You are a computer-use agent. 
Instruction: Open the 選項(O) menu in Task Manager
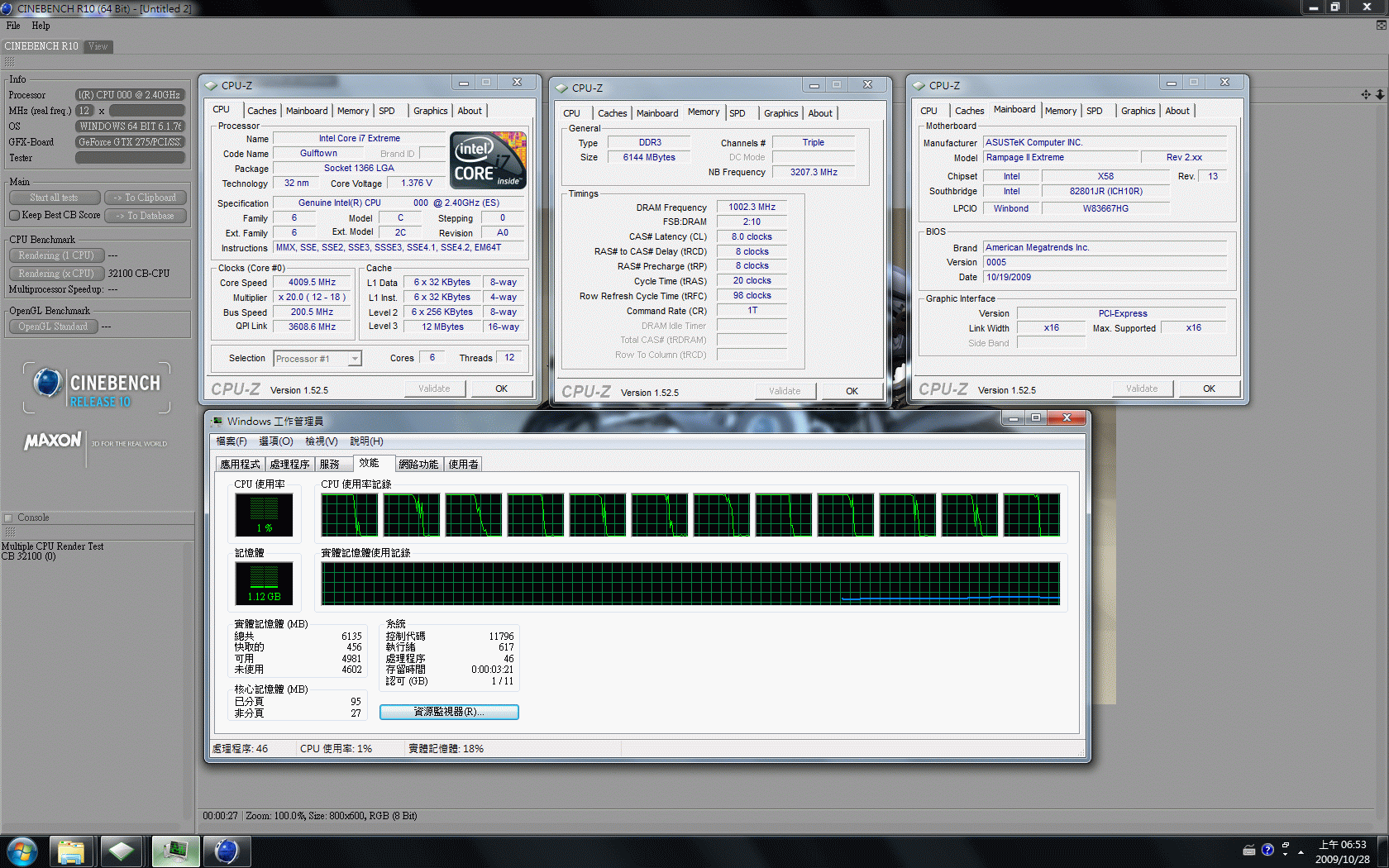click(x=276, y=441)
